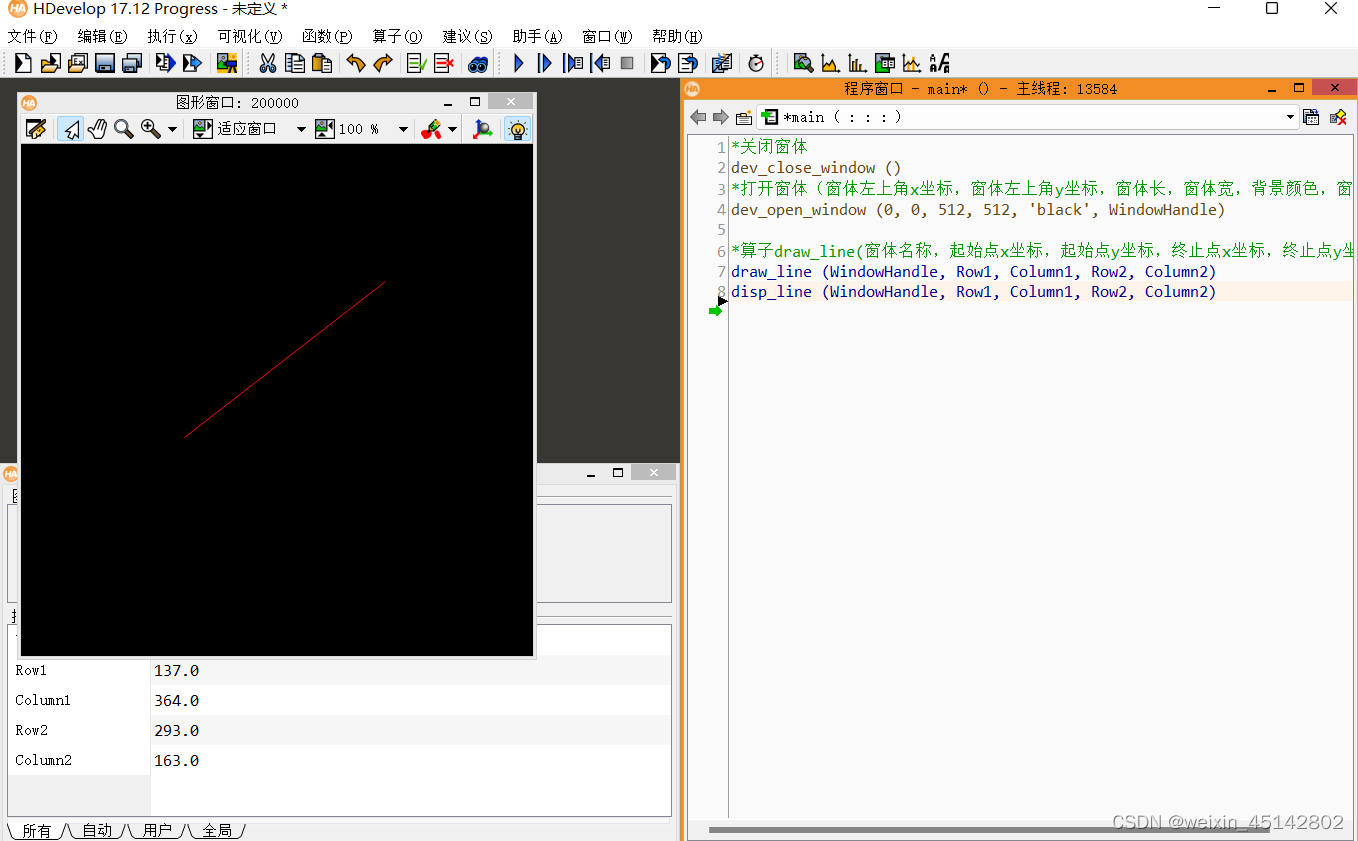Click the New Program icon in main toolbar
This screenshot has height=841, width=1358.
pyautogui.click(x=23, y=63)
